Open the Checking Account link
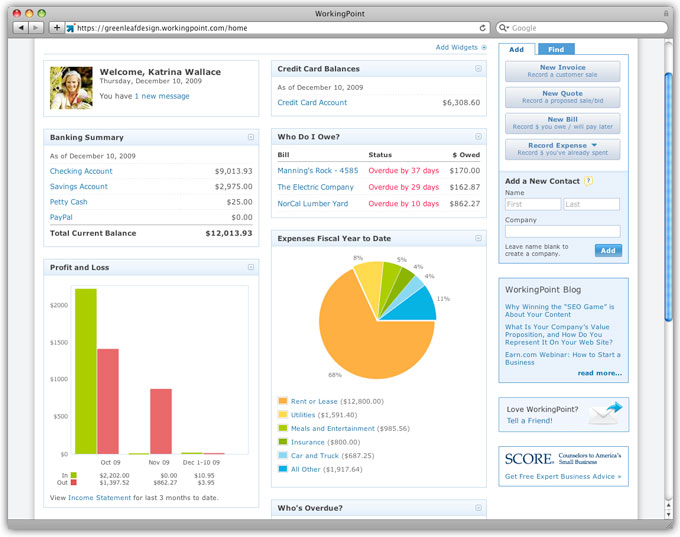680x537 pixels. 81,171
